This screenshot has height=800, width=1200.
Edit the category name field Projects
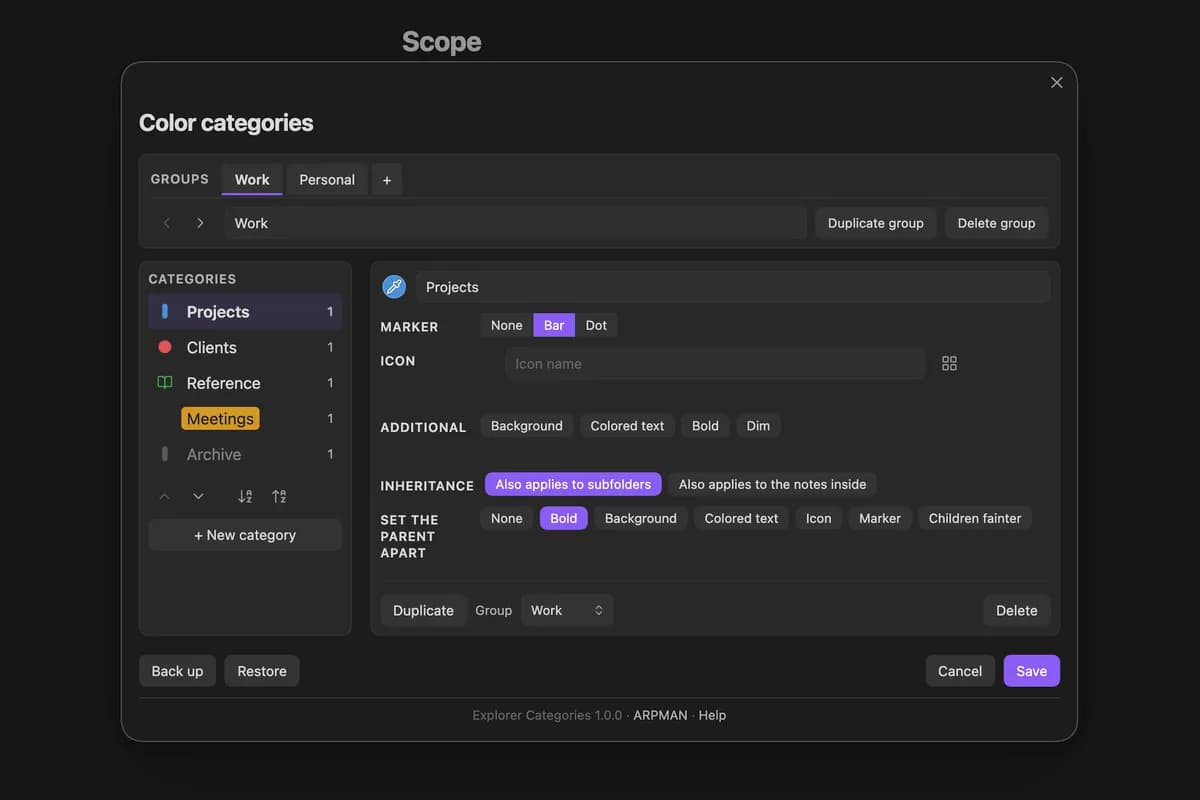[x=733, y=287]
